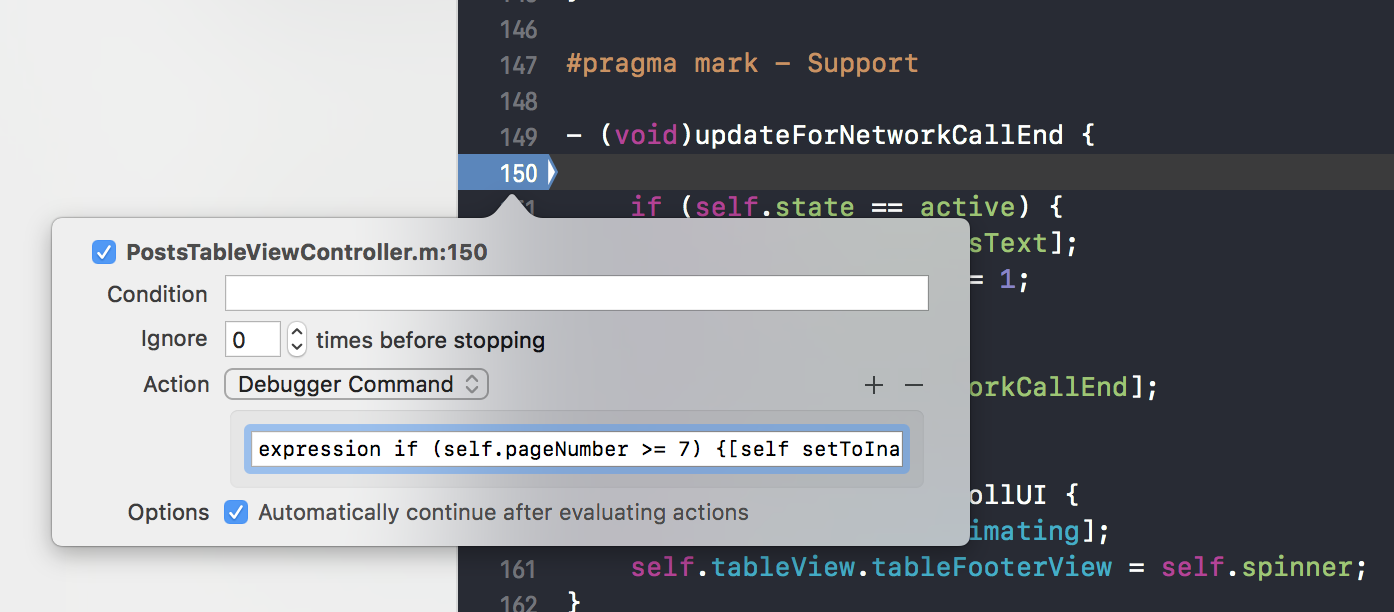This screenshot has height=612, width=1394.
Task: Click the breakpoint marker on line 150
Action: coord(506,173)
